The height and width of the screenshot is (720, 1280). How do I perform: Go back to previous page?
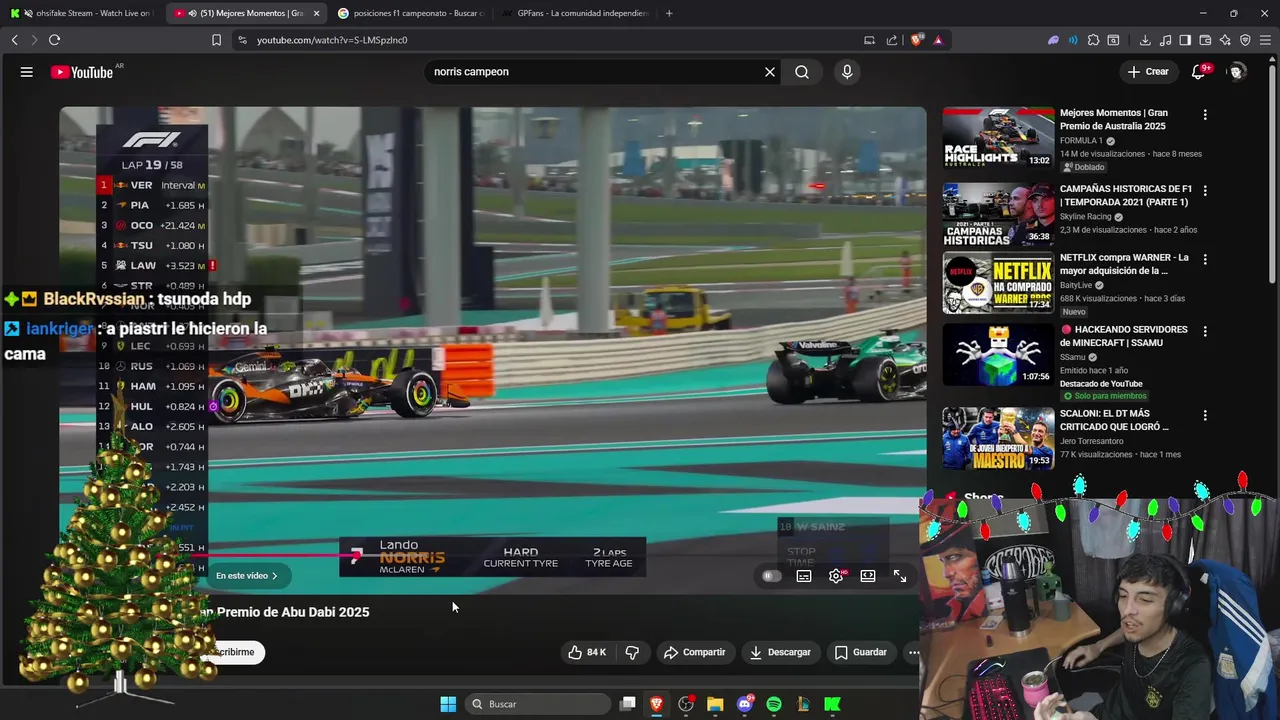click(x=14, y=40)
